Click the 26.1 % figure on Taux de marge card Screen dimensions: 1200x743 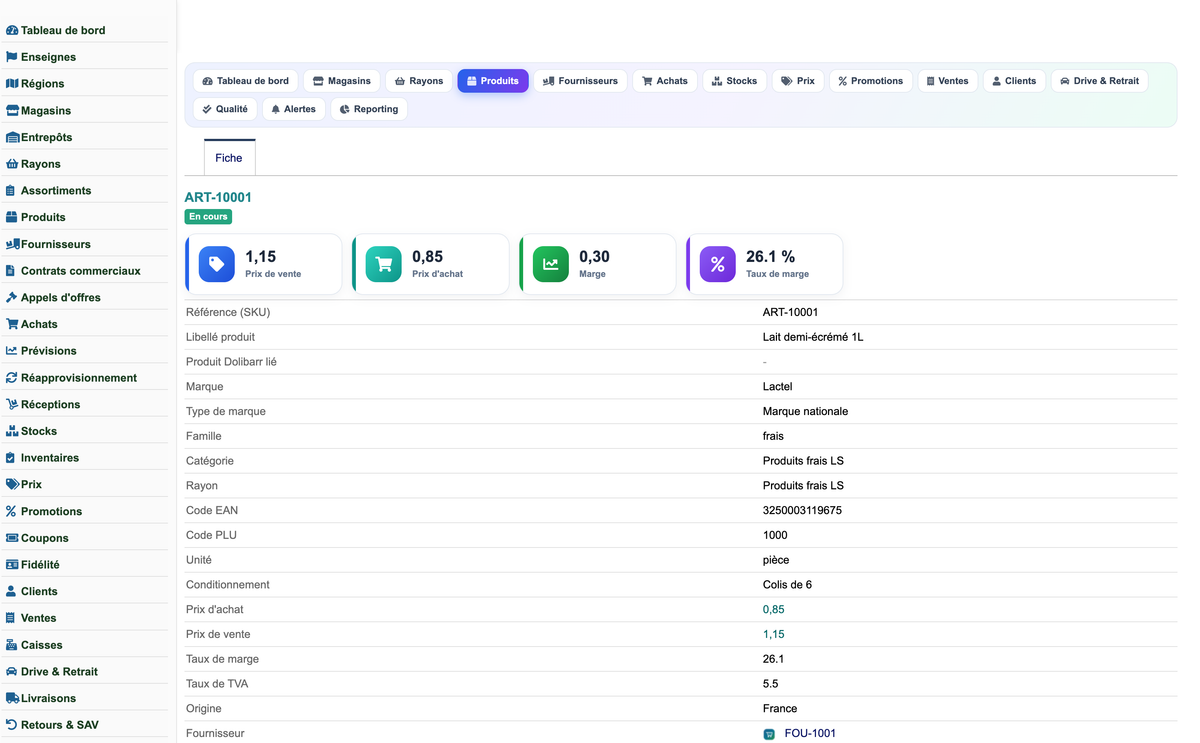[x=770, y=257]
